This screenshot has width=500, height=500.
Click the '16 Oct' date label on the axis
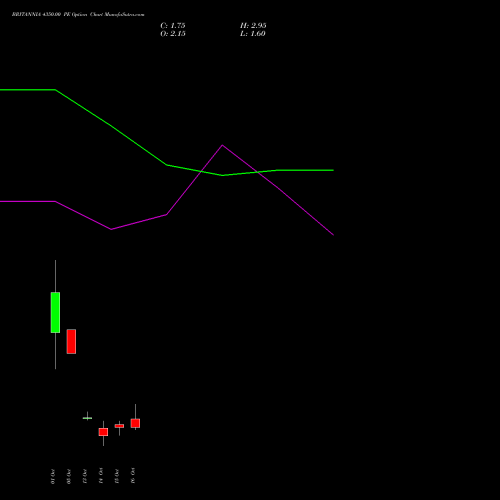pyautogui.click(x=133, y=476)
